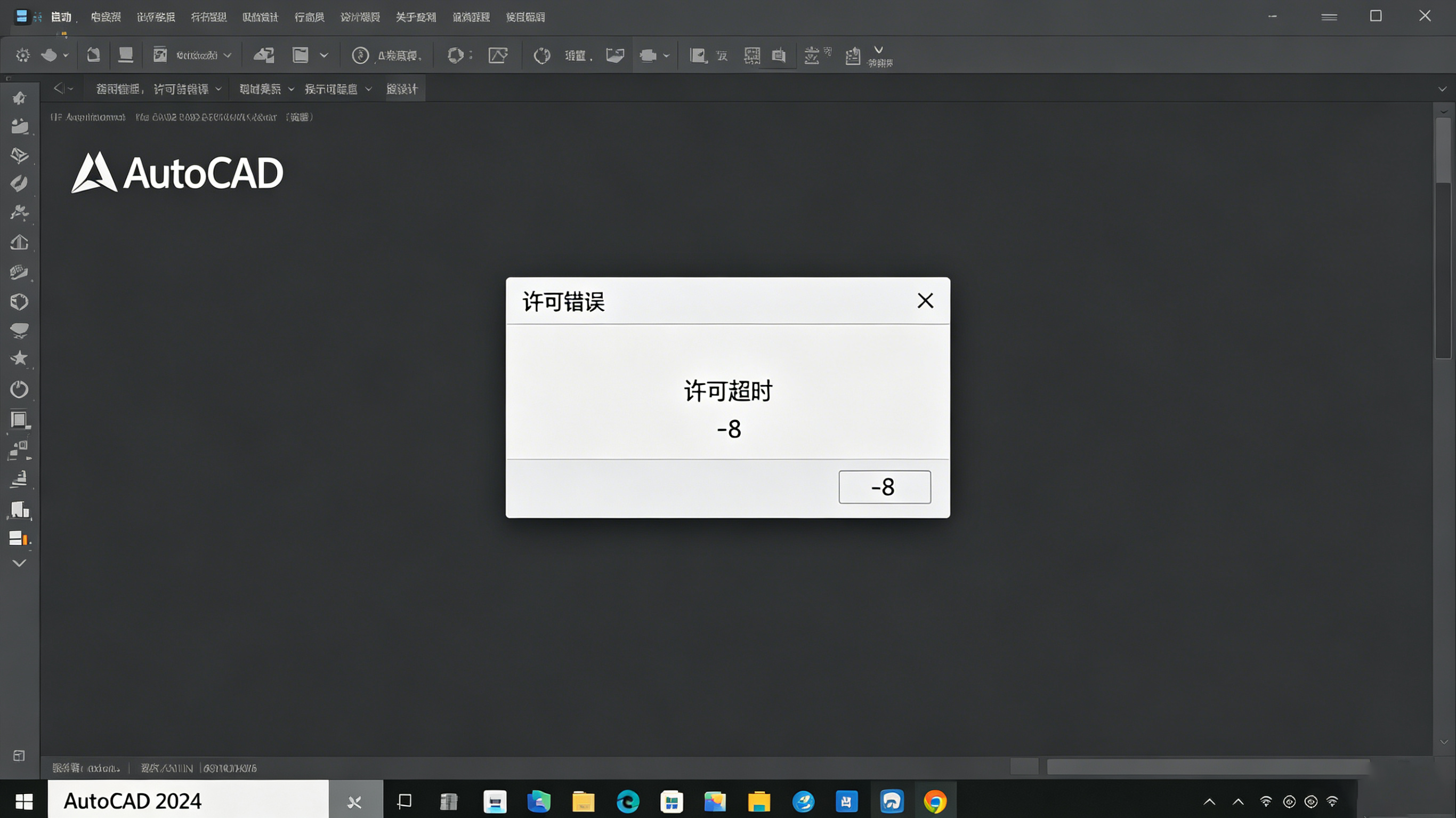Click the 许可超时 message text
This screenshot has width=1456, height=818.
pyautogui.click(x=728, y=391)
